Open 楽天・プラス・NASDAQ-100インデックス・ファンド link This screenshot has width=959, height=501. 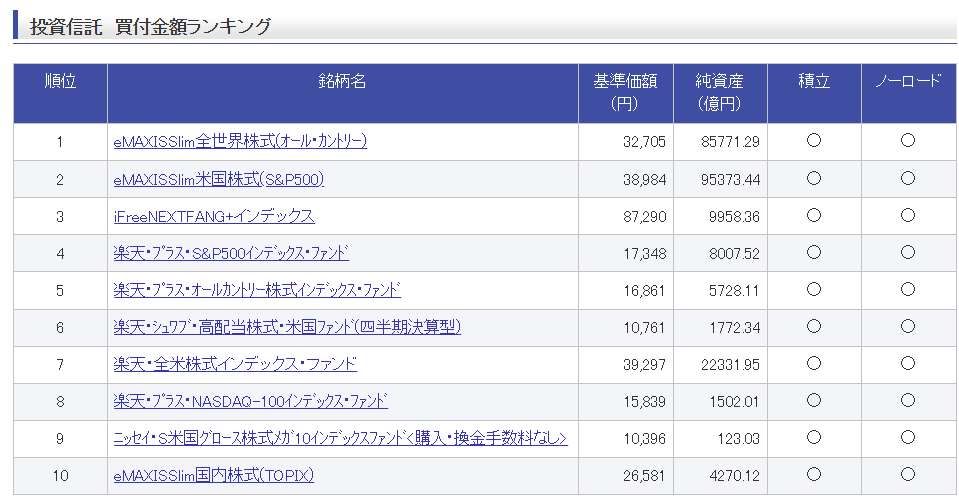250,401
